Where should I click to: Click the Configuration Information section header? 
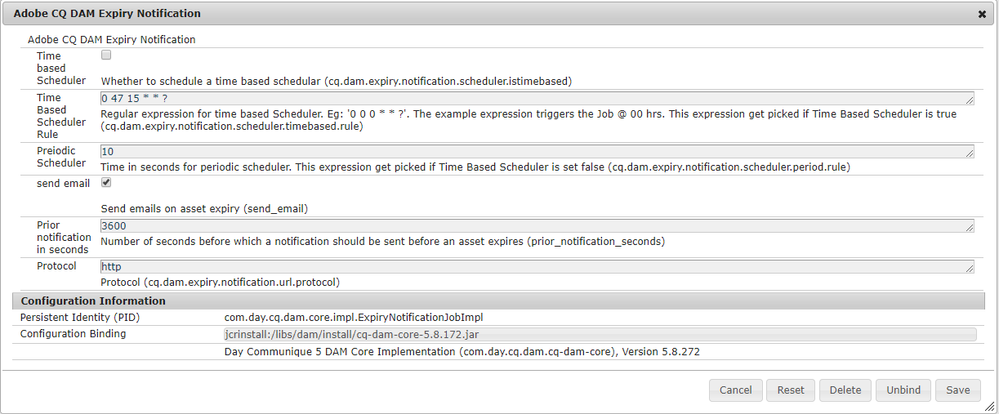click(x=498, y=301)
